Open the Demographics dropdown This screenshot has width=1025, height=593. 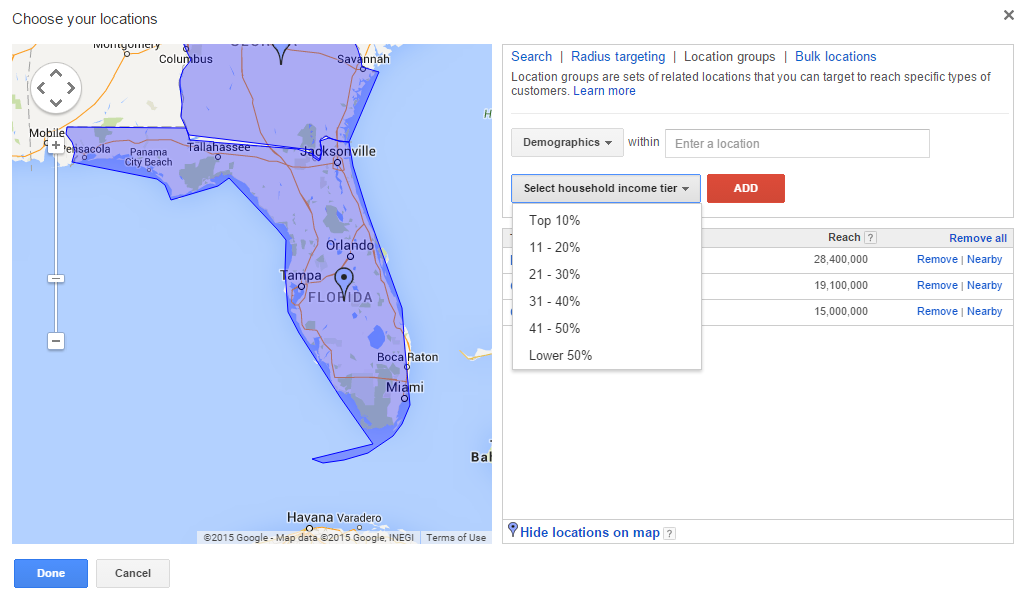coord(567,143)
